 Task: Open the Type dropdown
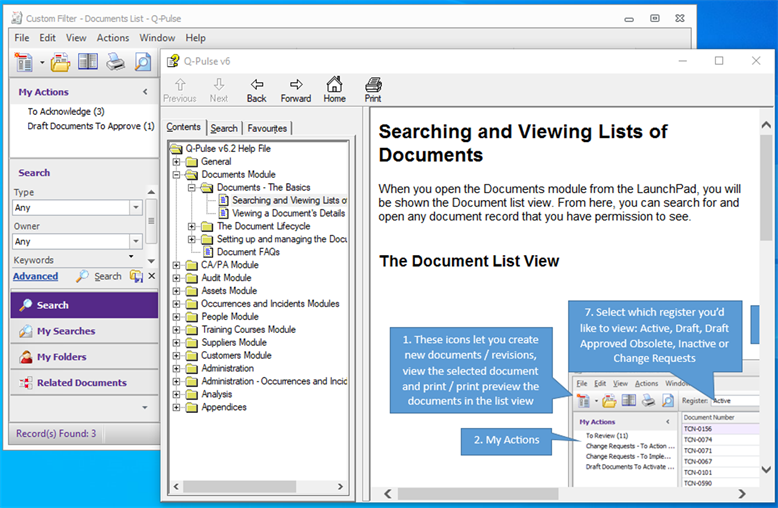[x=136, y=207]
